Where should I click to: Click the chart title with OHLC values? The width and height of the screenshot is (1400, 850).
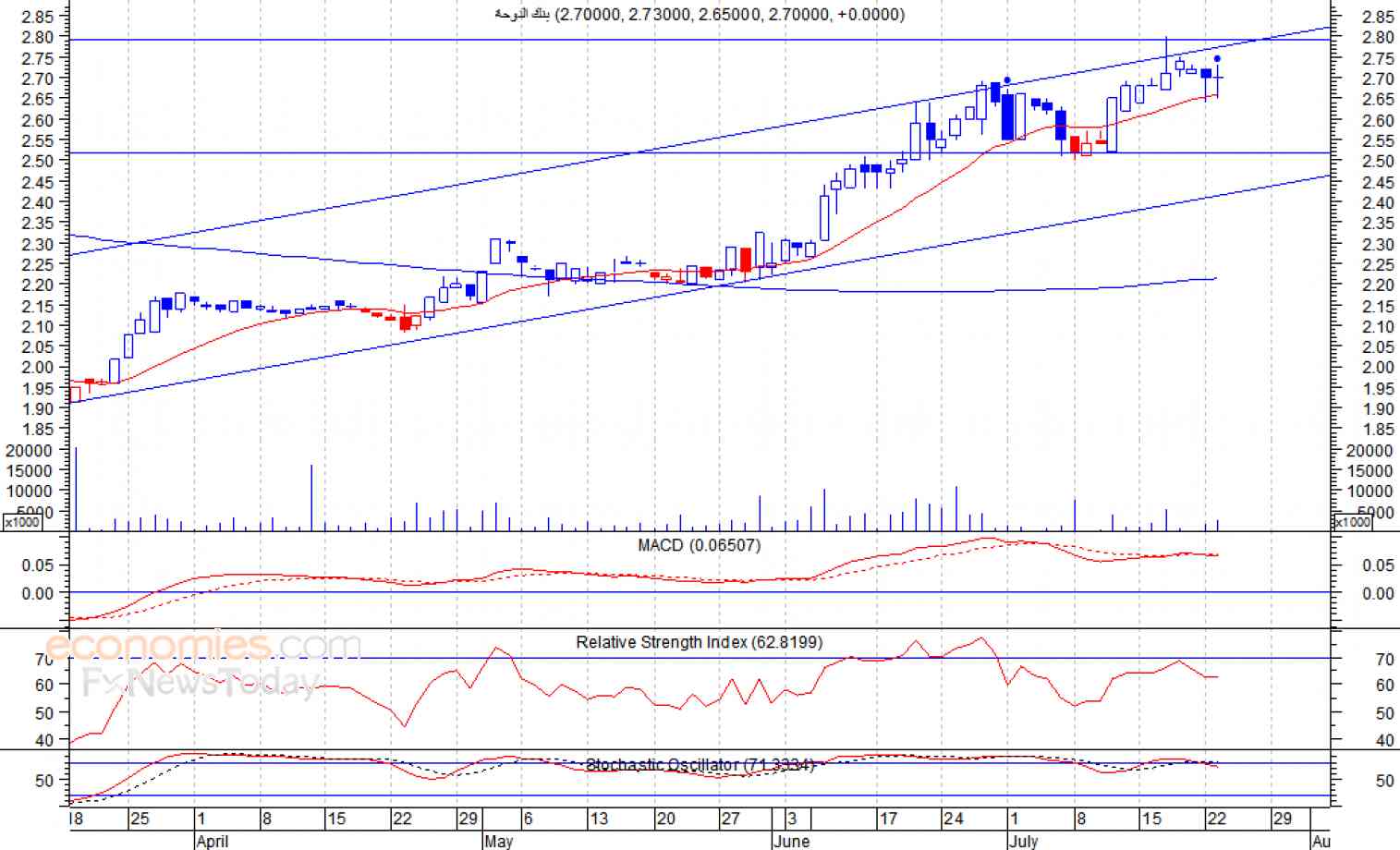click(700, 14)
